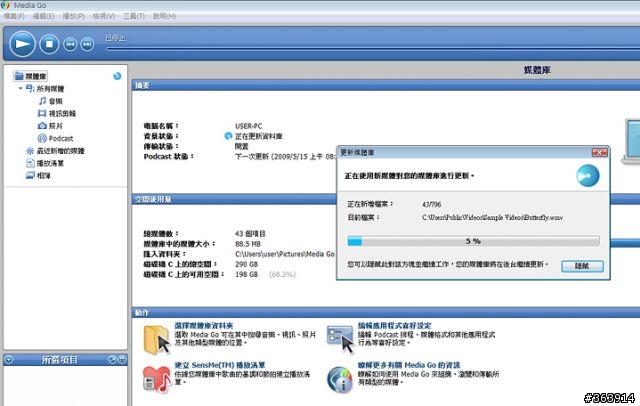
Task: Click the 43/796 file count value
Action: tap(431, 204)
